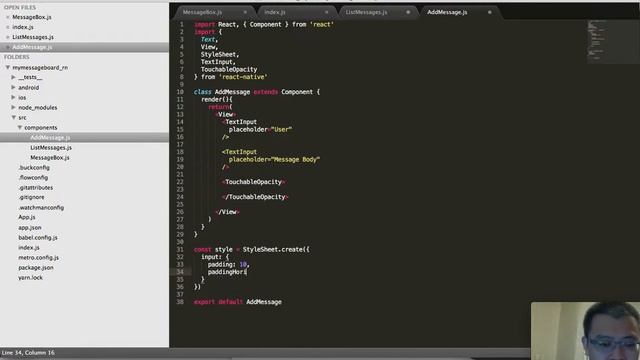640x360 pixels.
Task: Switch to the ListMessages.js tab
Action: pyautogui.click(x=366, y=12)
